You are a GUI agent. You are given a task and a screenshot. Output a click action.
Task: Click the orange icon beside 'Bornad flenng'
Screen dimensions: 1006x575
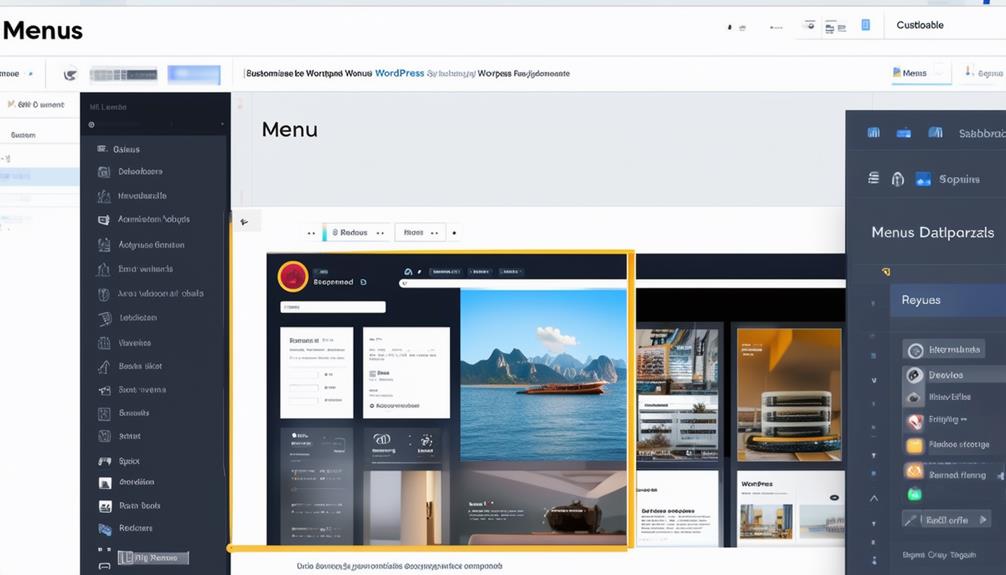point(914,471)
